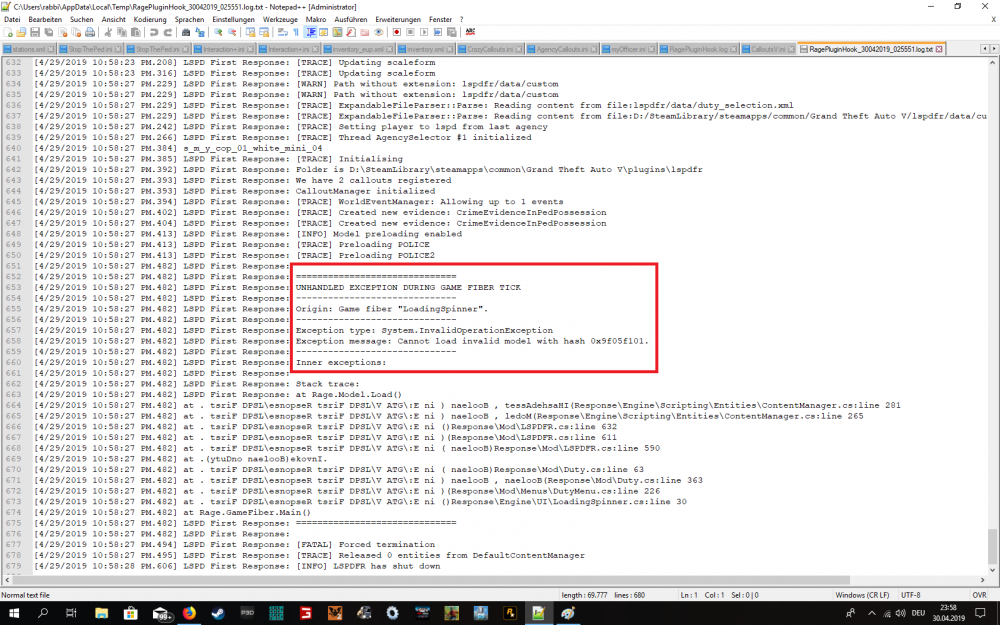Screen dimensions: 1000x625
Task: Switch to the myOfficer.ini tab
Action: pos(628,49)
